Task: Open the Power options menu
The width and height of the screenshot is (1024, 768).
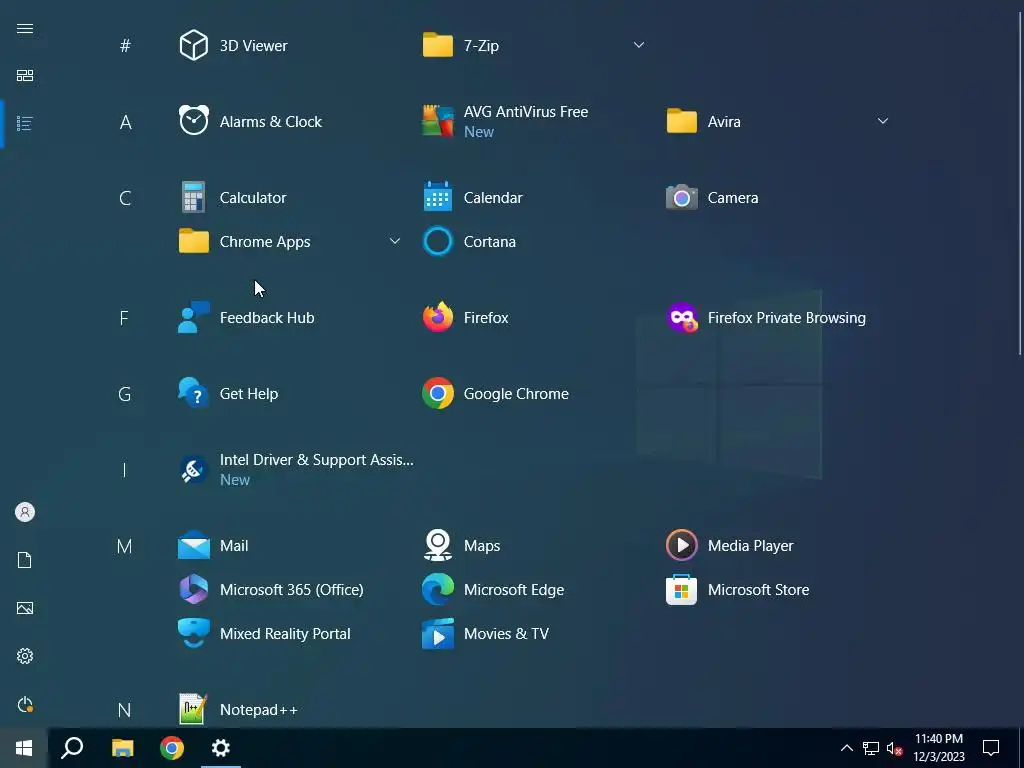Action: point(25,704)
